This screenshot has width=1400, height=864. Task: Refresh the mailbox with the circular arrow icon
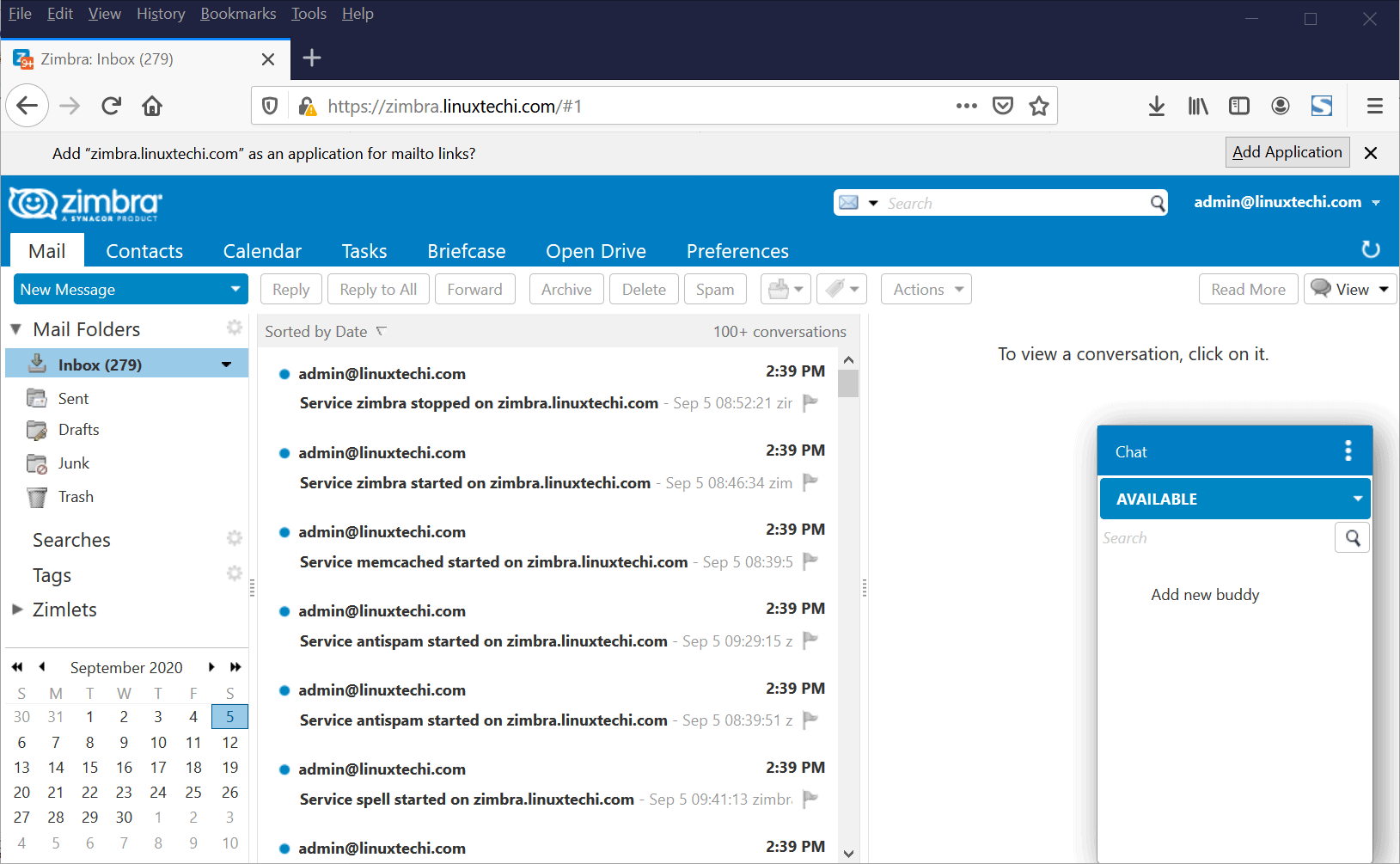point(1371,249)
